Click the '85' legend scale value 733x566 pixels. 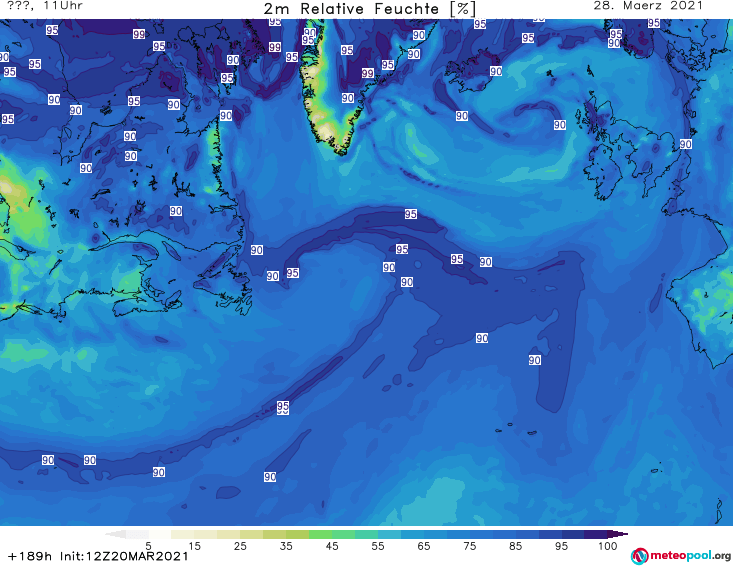[516, 545]
